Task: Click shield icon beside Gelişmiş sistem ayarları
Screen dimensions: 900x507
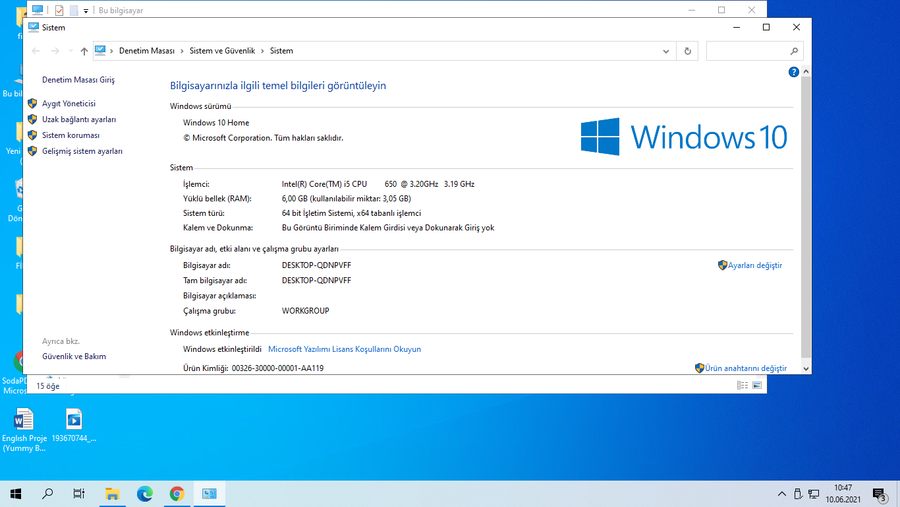Action: coord(32,151)
